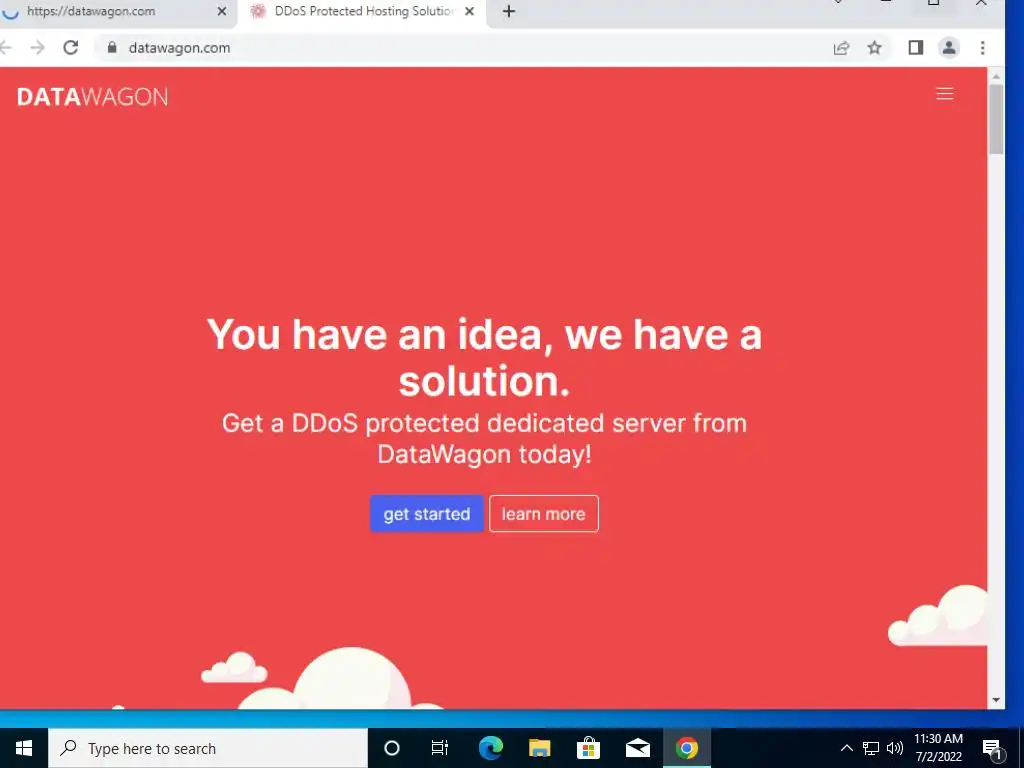Close the DDoS Protected Hosting tab
Screen dimensions: 1024x768
point(469,11)
